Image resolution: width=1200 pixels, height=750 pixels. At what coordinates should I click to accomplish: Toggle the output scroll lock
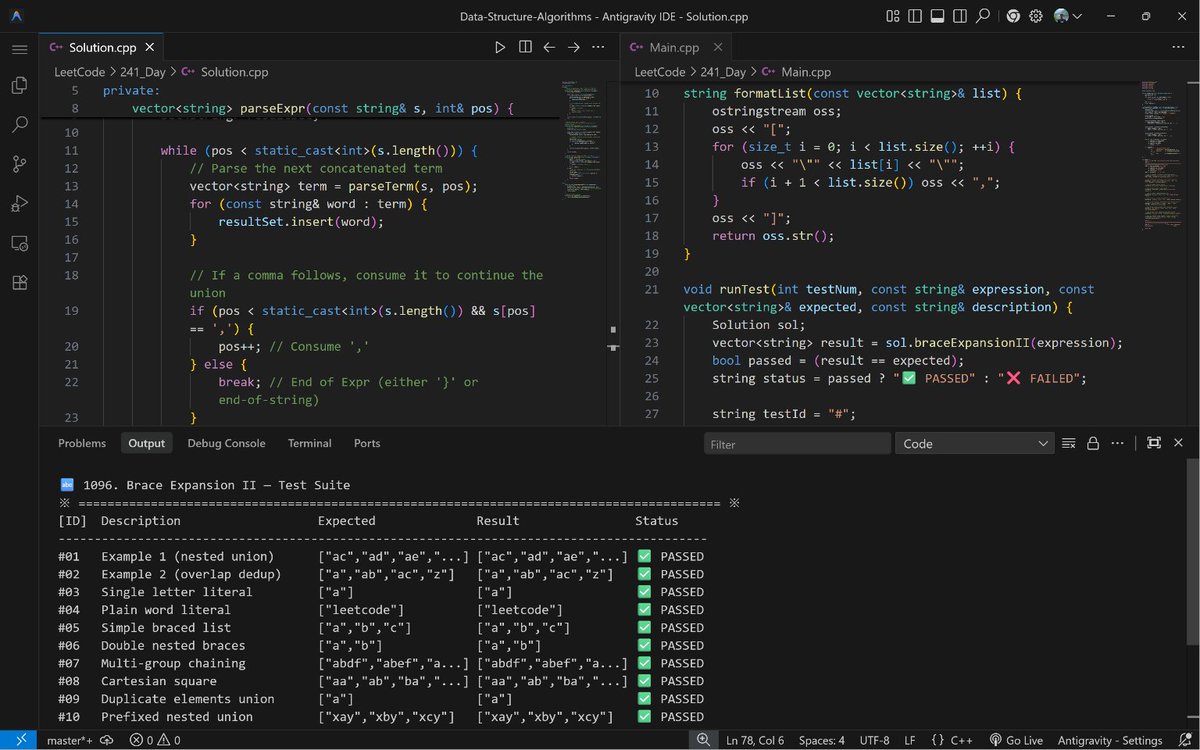1093,443
